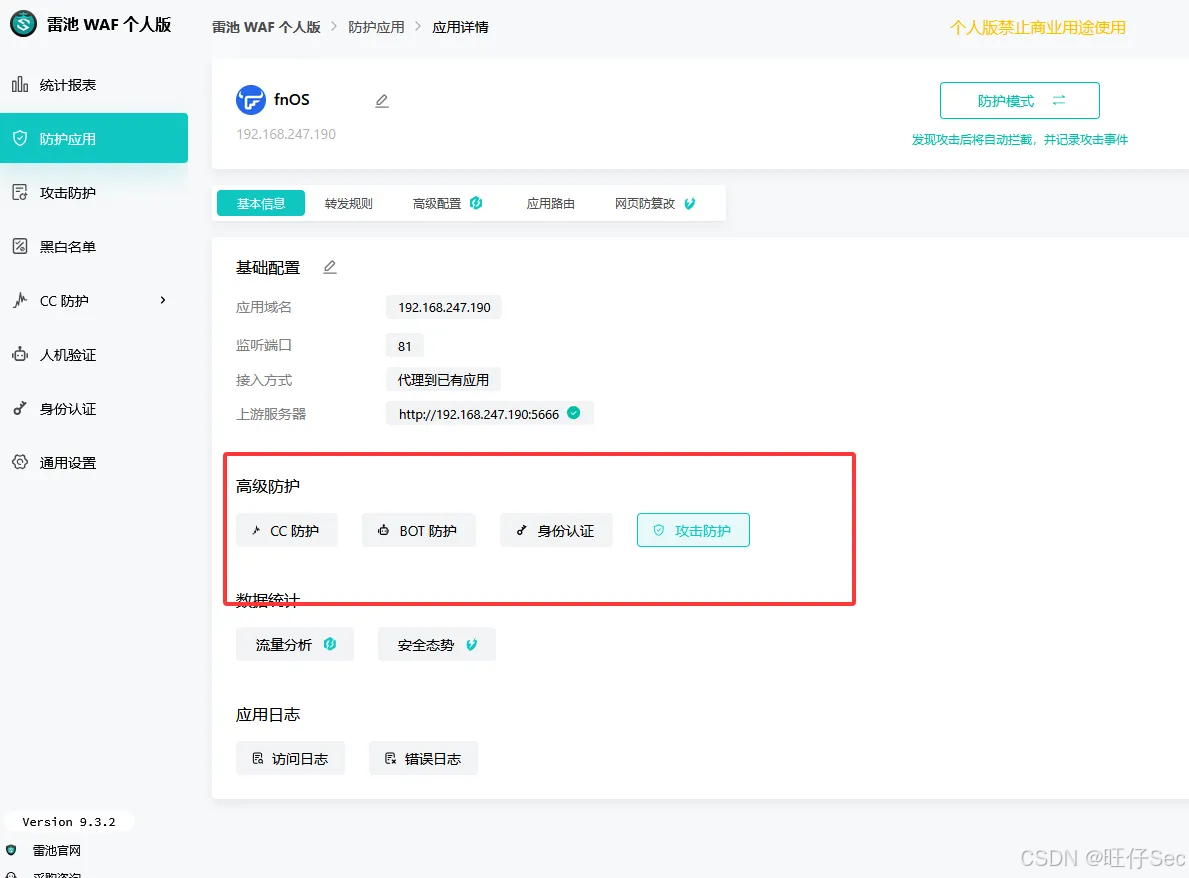Toggle the 防护模式 switch button
The height and width of the screenshot is (878, 1189).
click(x=1019, y=100)
